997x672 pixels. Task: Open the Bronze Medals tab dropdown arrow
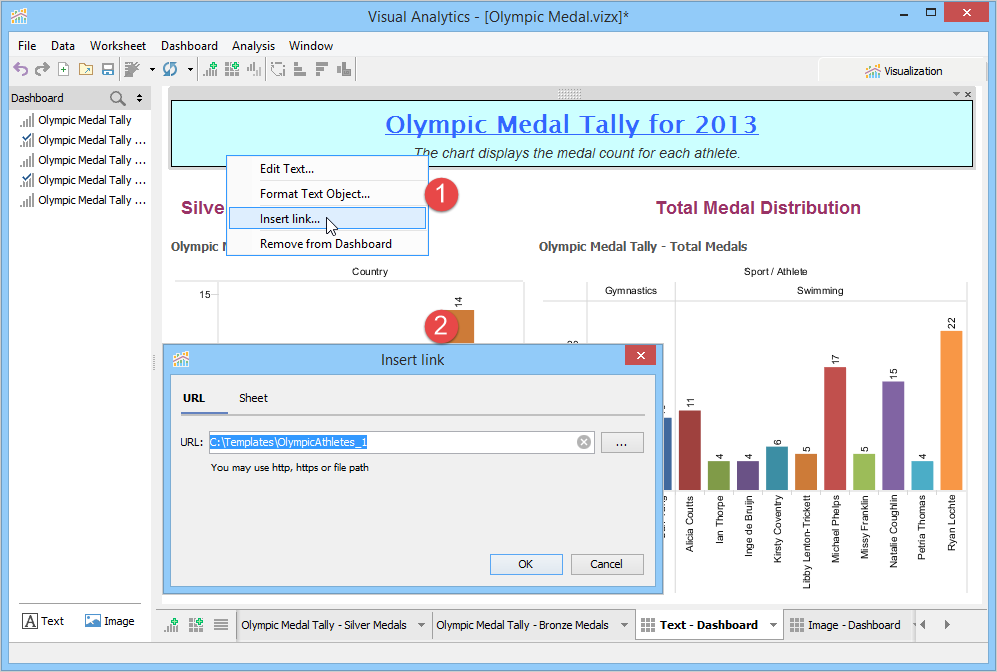[624, 625]
